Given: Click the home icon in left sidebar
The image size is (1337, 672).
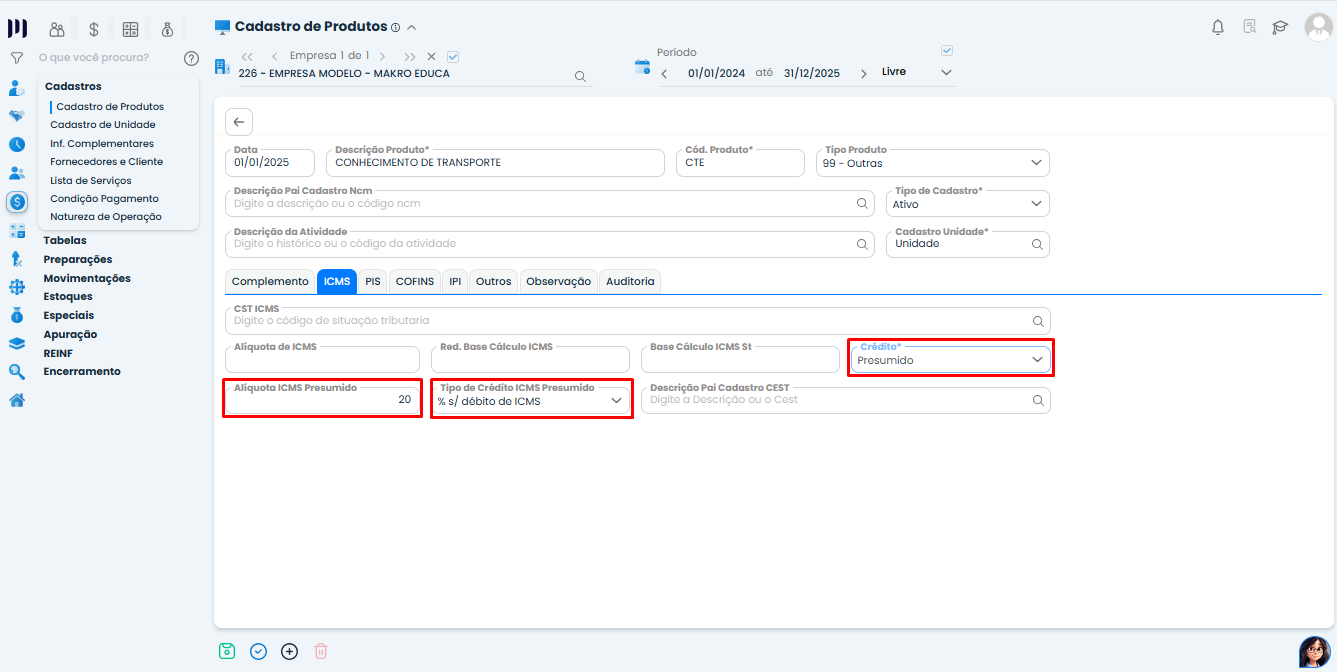Looking at the screenshot, I should [x=17, y=400].
